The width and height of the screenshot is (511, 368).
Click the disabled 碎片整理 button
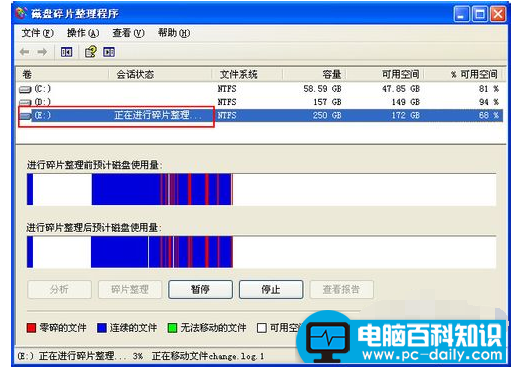(x=130, y=289)
